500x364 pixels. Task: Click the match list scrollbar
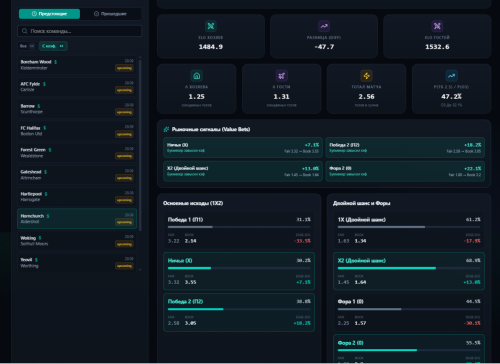(140, 145)
